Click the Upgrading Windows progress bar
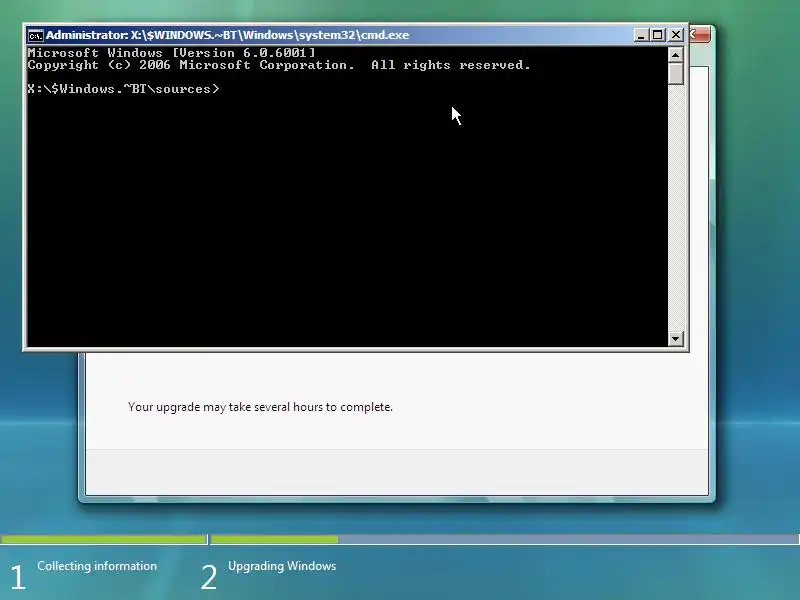Viewport: 800px width, 600px height. [x=505, y=539]
